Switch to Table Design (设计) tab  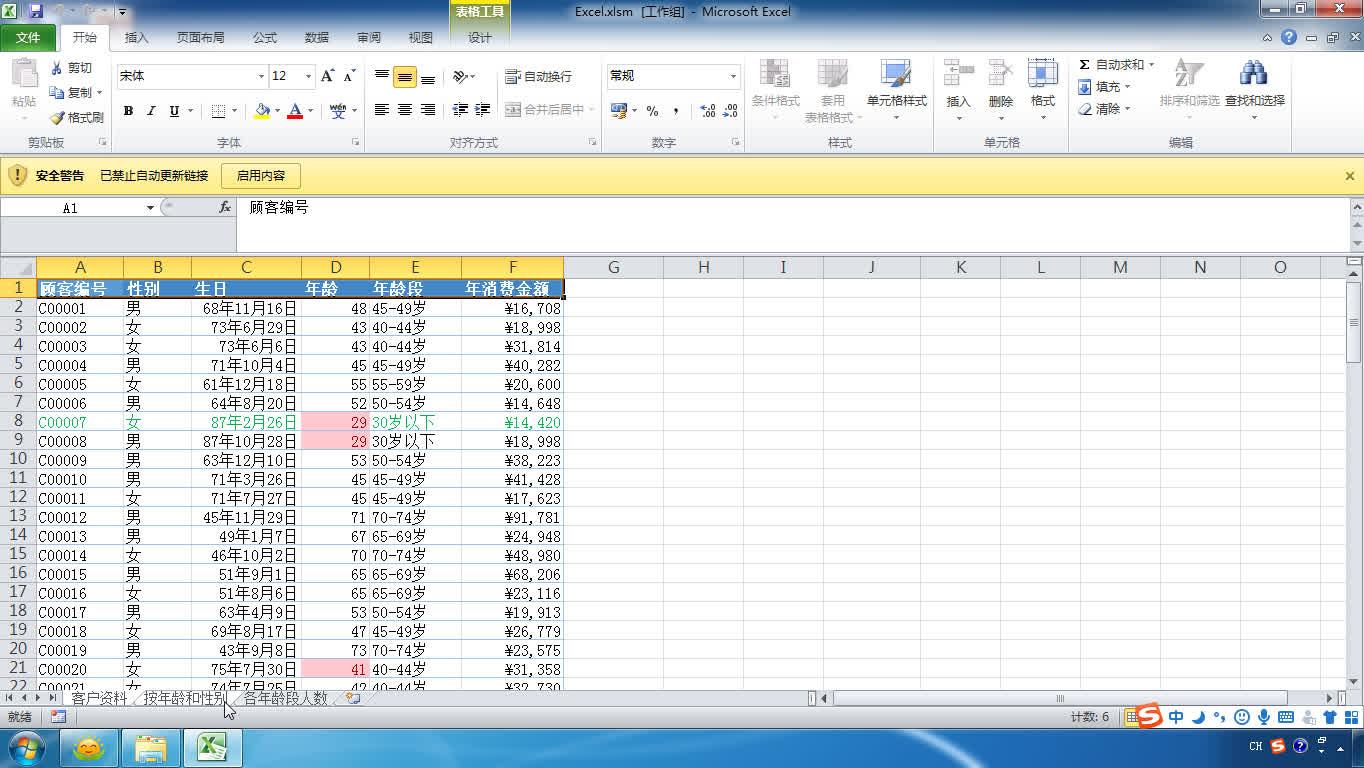click(480, 38)
